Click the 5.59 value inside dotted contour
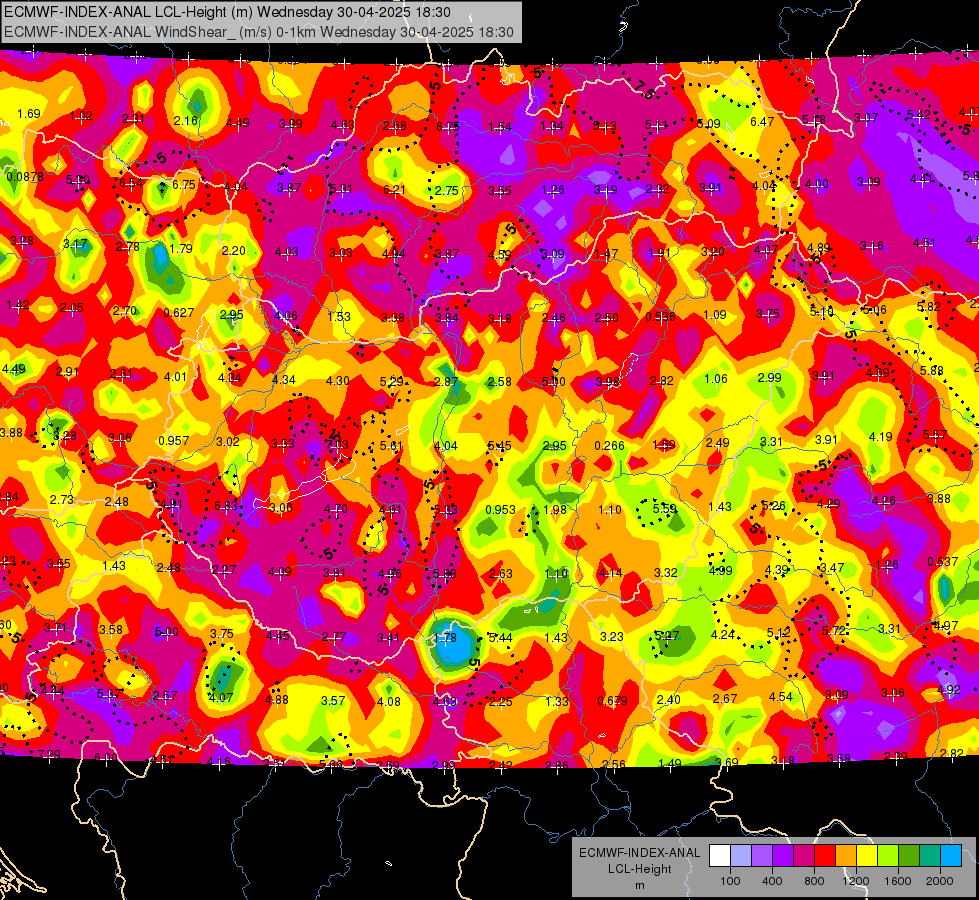The height and width of the screenshot is (900, 979). tap(664, 509)
